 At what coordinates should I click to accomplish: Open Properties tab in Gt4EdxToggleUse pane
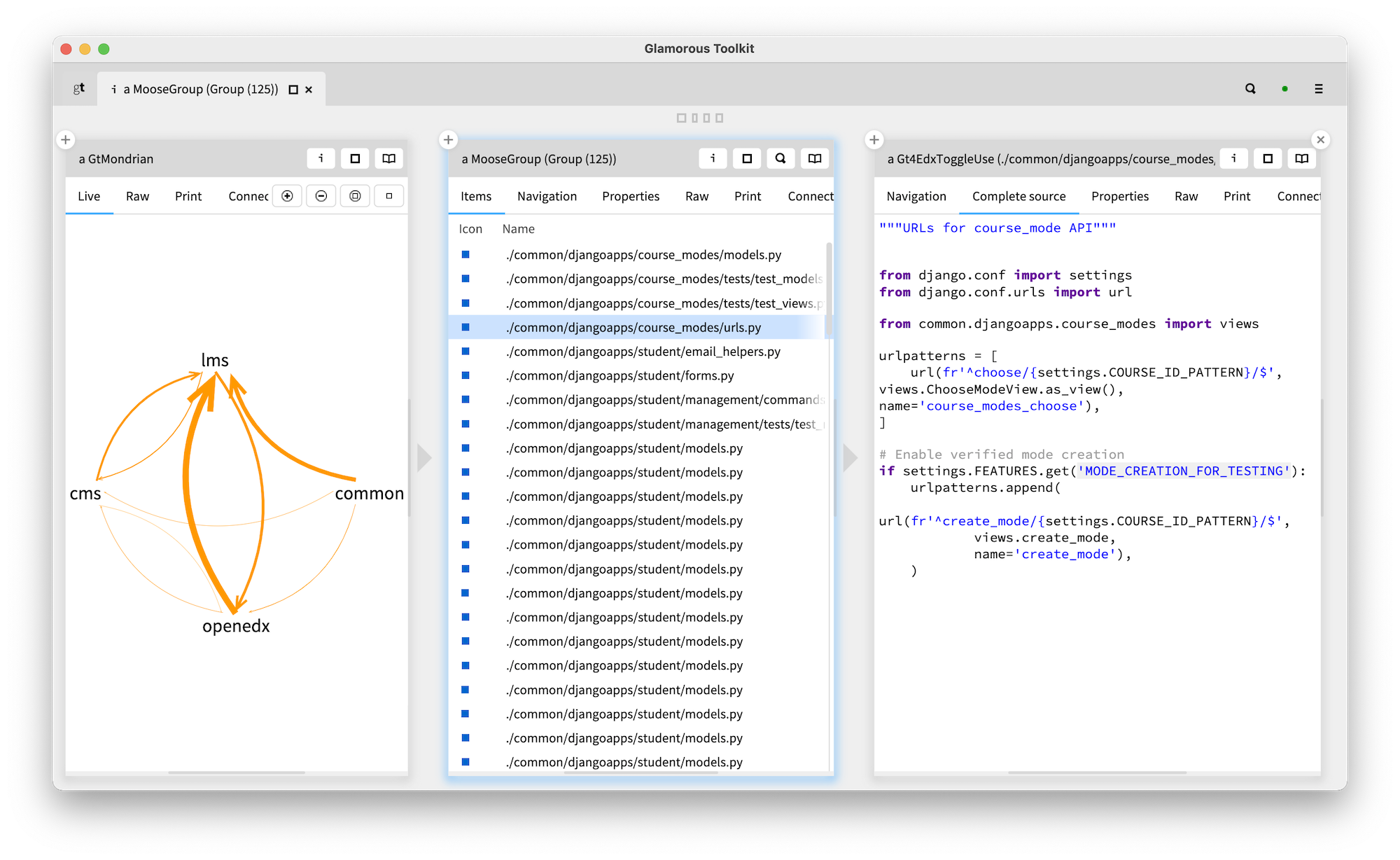click(1120, 196)
